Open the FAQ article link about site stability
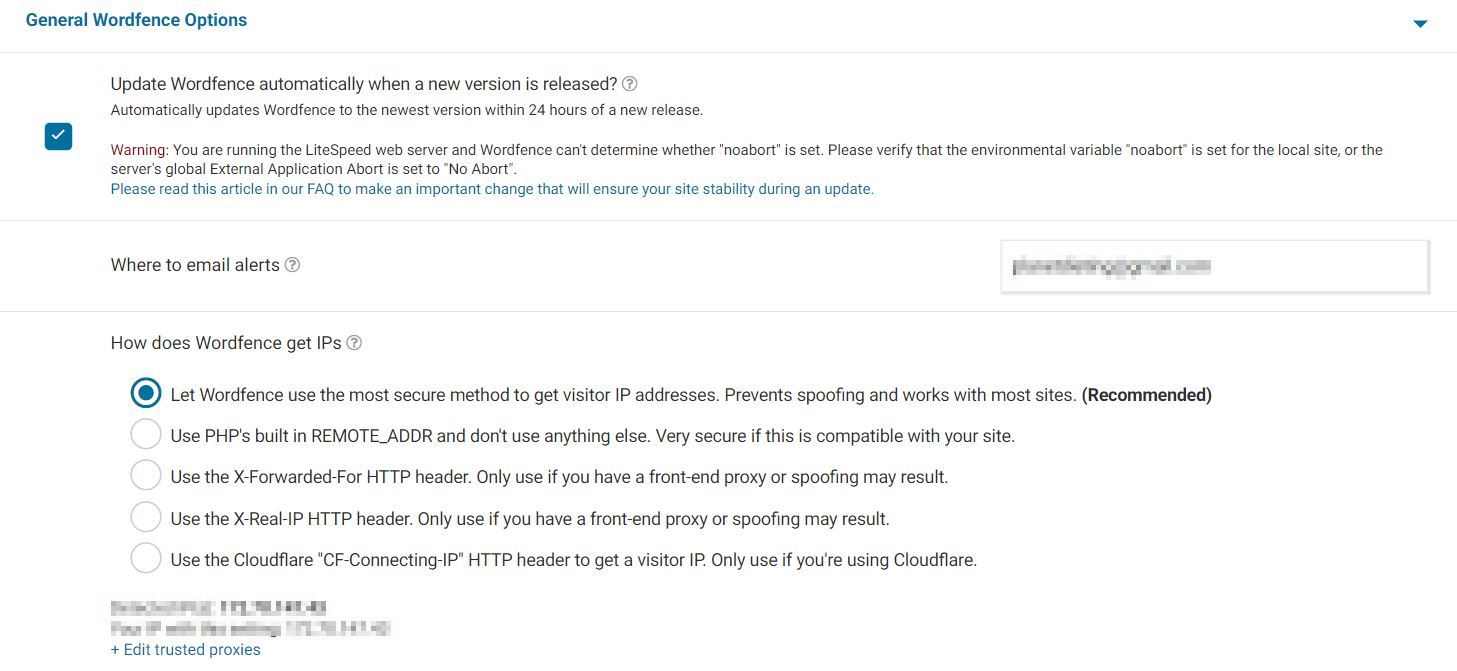 pos(492,189)
